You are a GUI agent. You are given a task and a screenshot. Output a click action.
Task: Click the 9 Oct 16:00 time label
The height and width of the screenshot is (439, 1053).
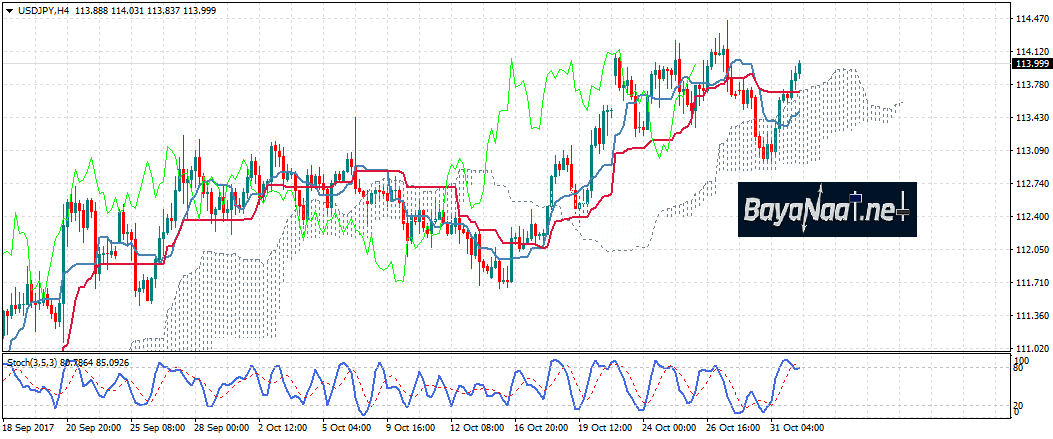coord(412,427)
